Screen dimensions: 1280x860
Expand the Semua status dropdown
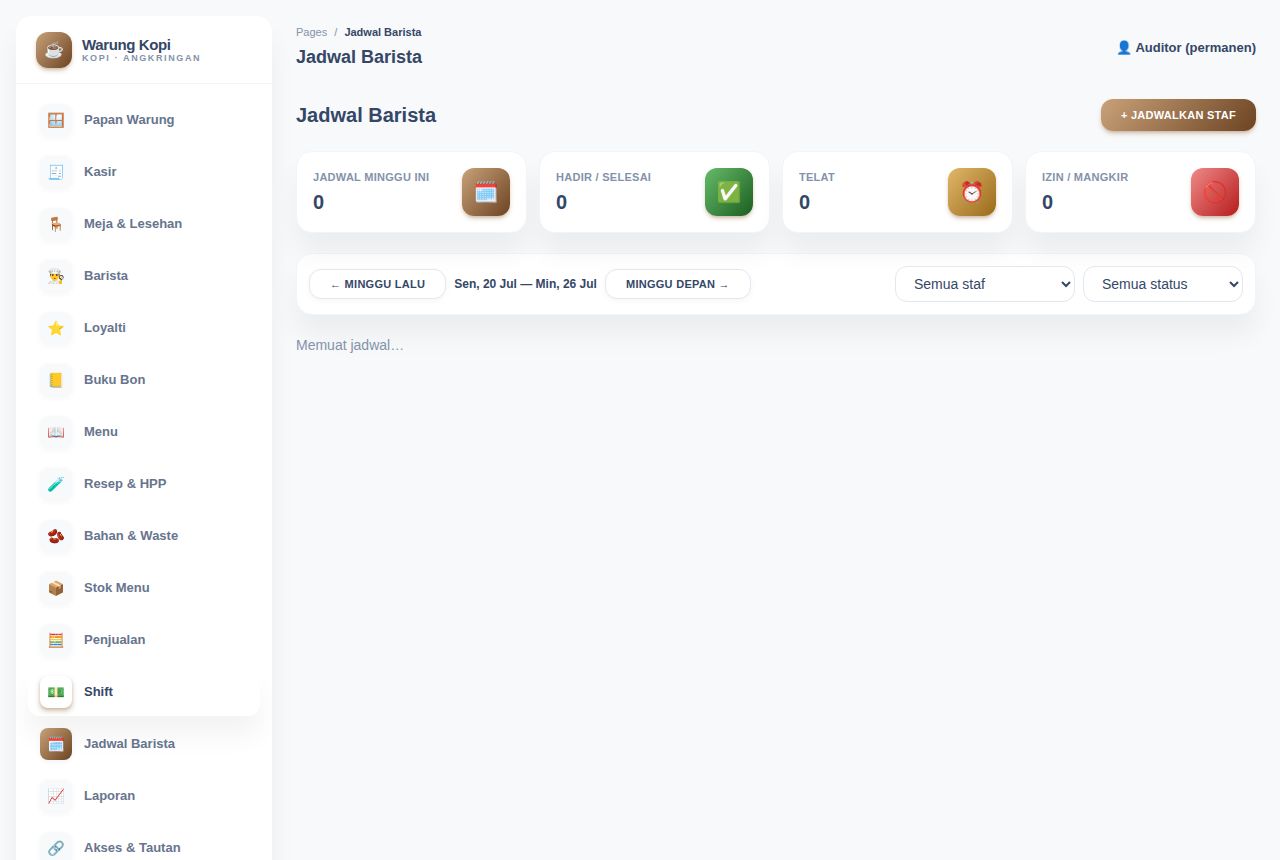coord(1163,284)
